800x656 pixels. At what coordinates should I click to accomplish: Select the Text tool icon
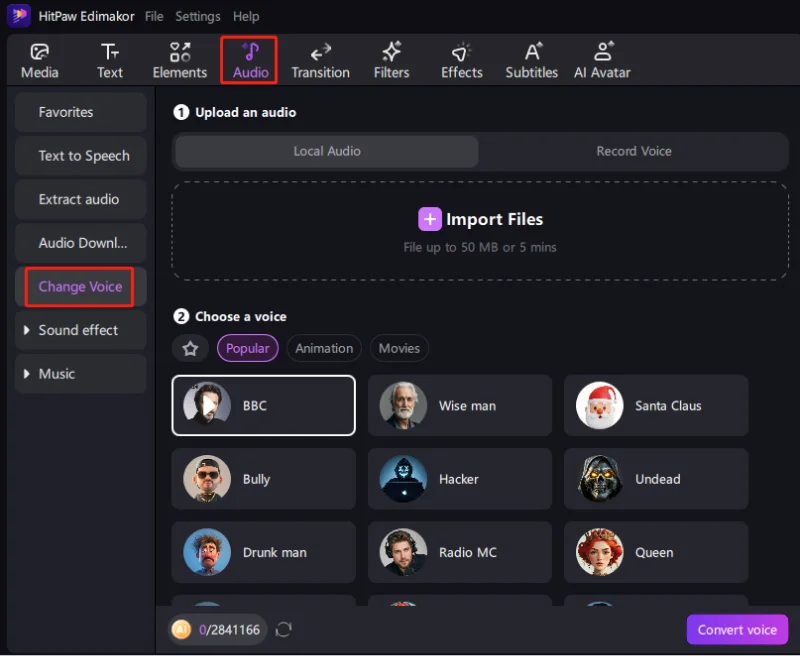coord(110,58)
